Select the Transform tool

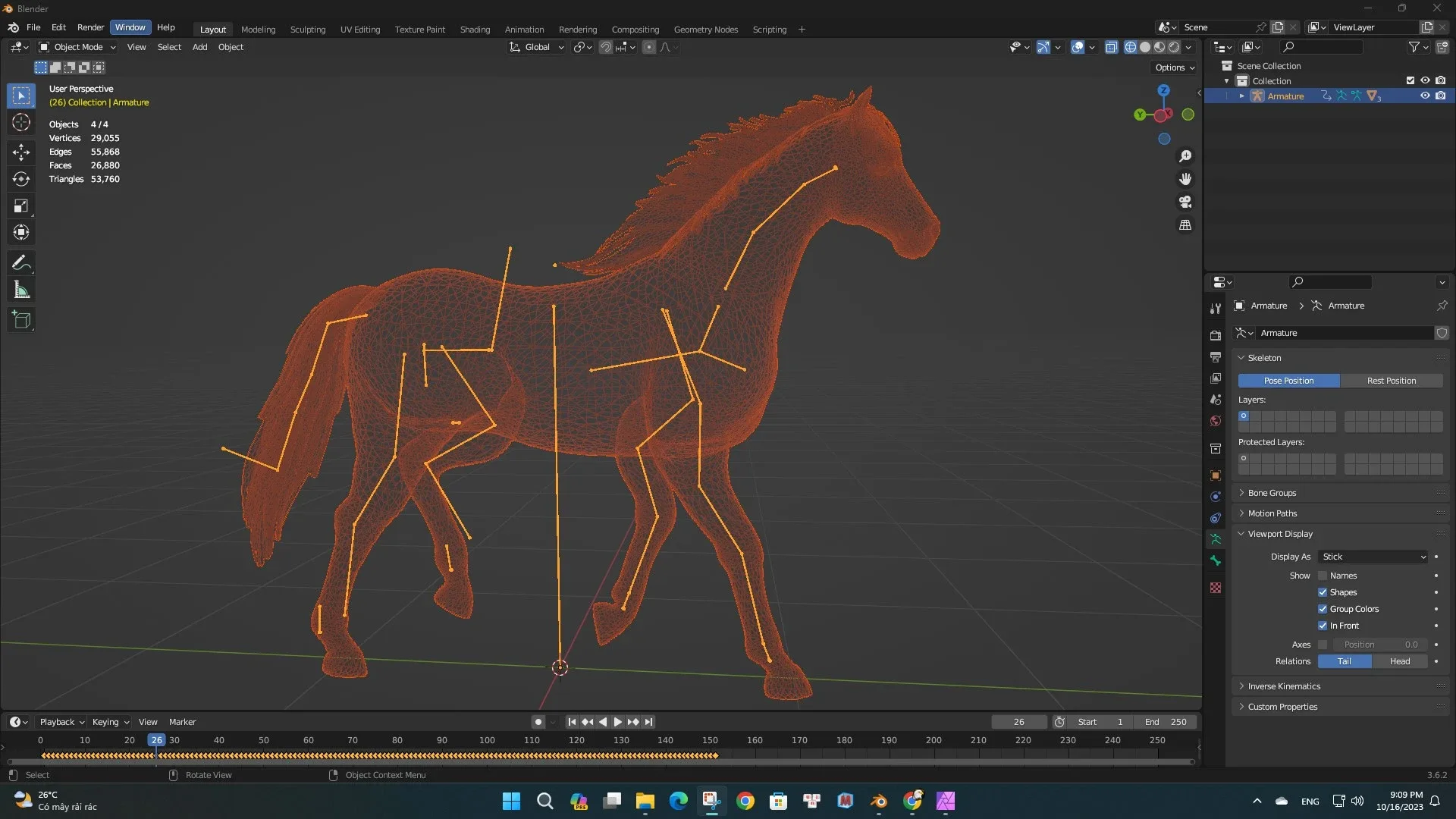click(21, 232)
